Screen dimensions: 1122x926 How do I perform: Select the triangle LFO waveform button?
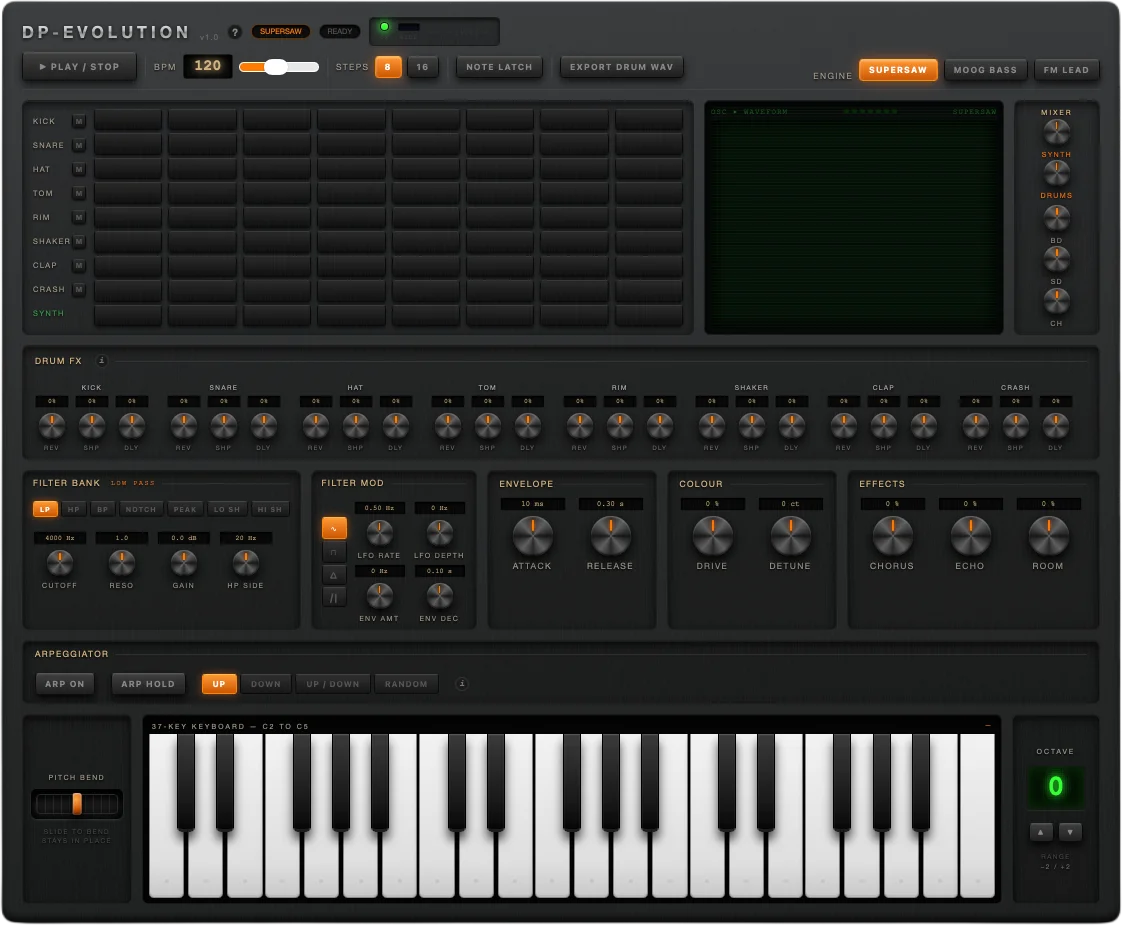click(x=333, y=574)
